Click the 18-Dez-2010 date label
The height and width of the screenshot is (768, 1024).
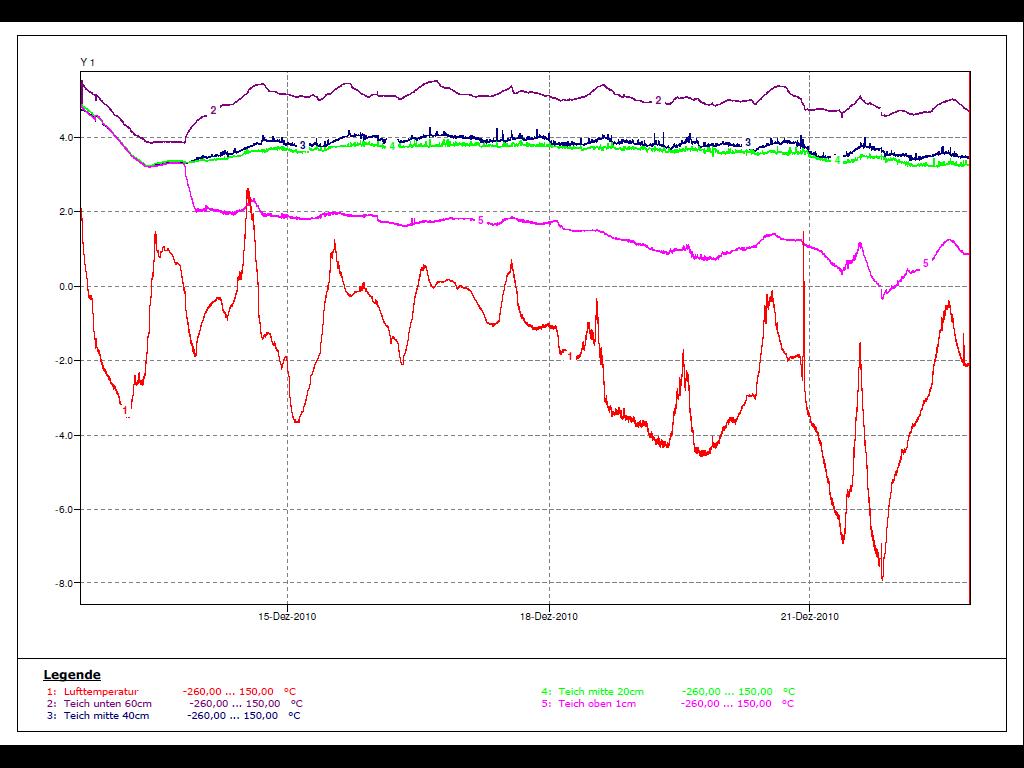click(549, 617)
